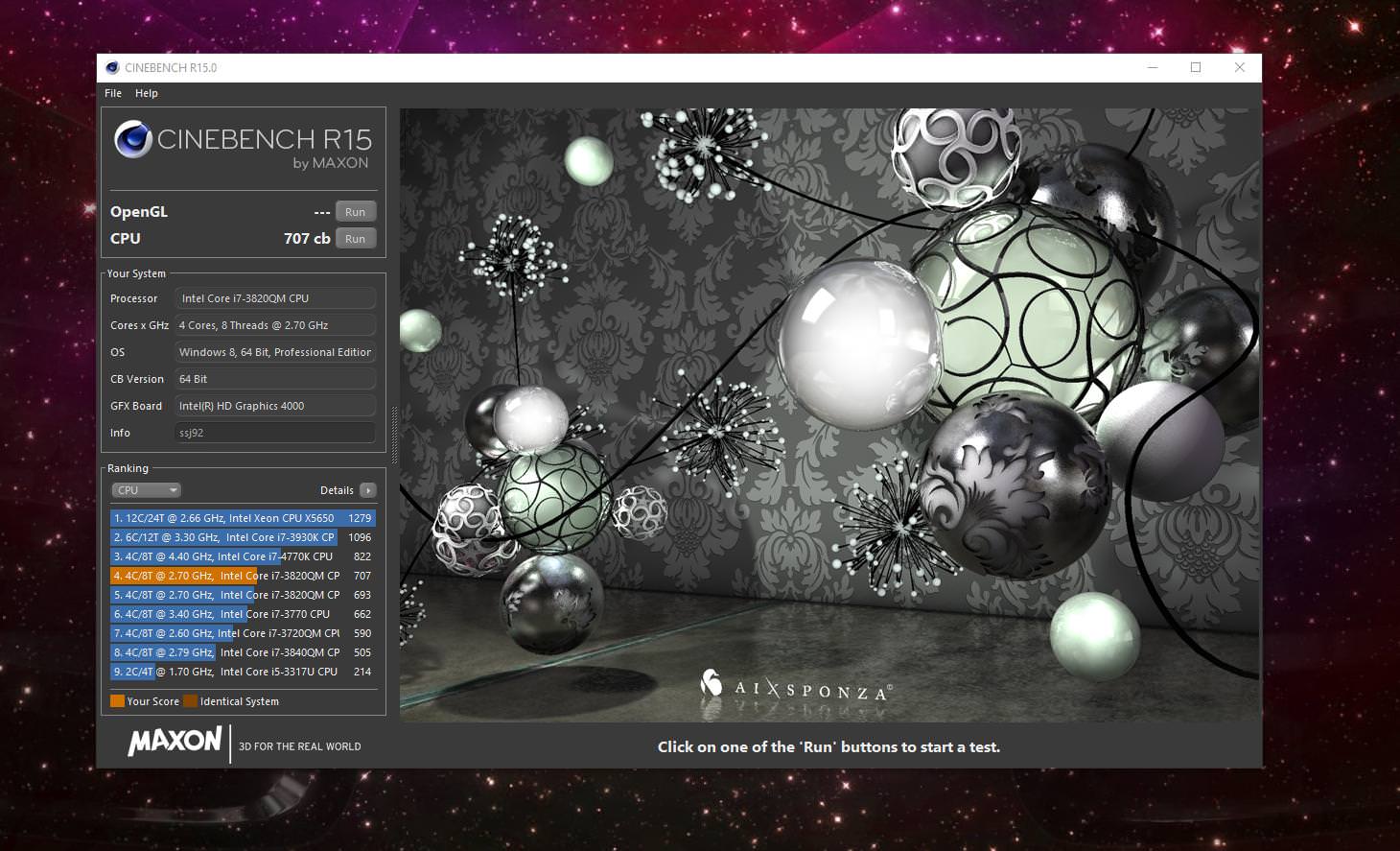Click the Cores x GHz value field

tap(275, 325)
